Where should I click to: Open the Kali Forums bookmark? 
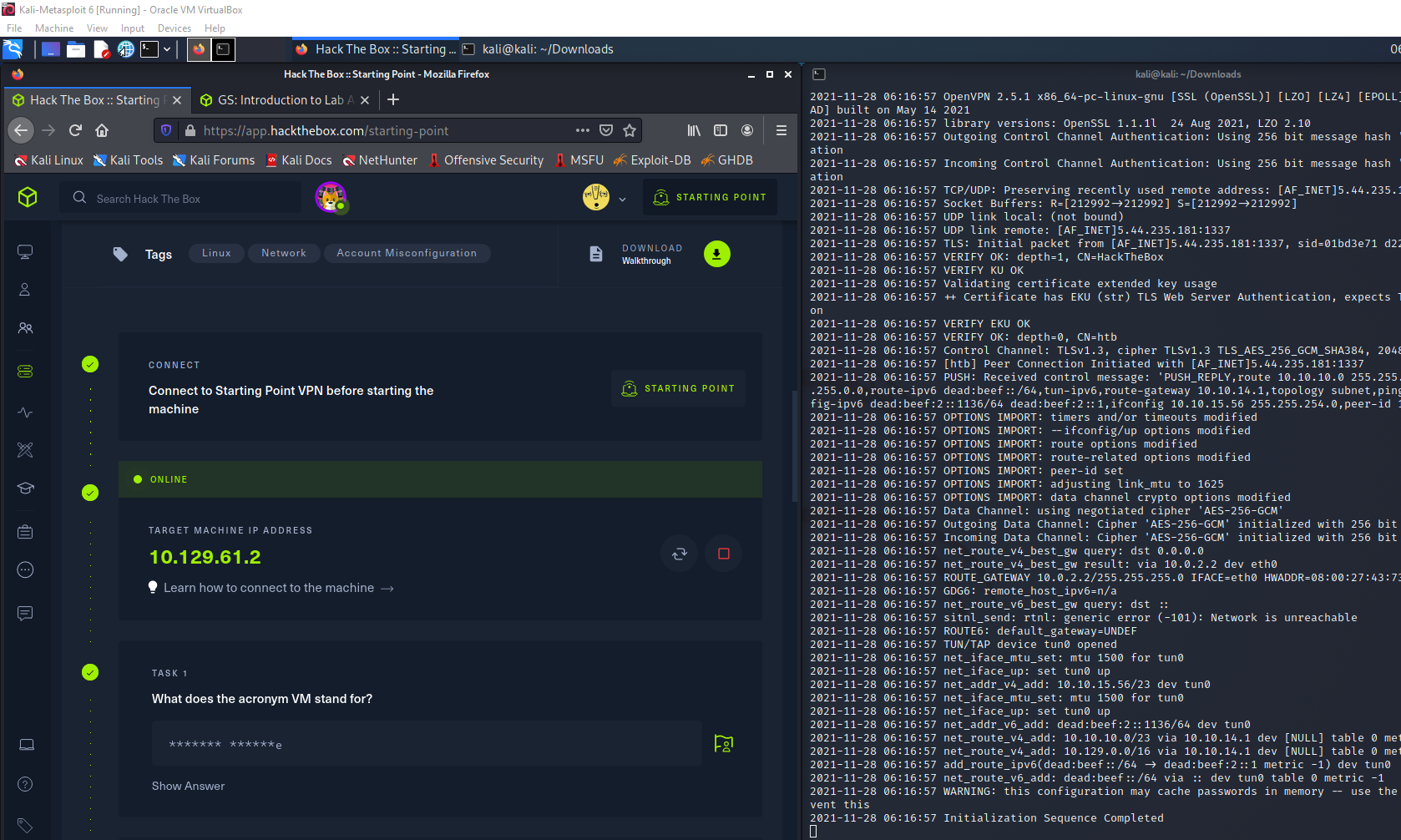[x=214, y=160]
